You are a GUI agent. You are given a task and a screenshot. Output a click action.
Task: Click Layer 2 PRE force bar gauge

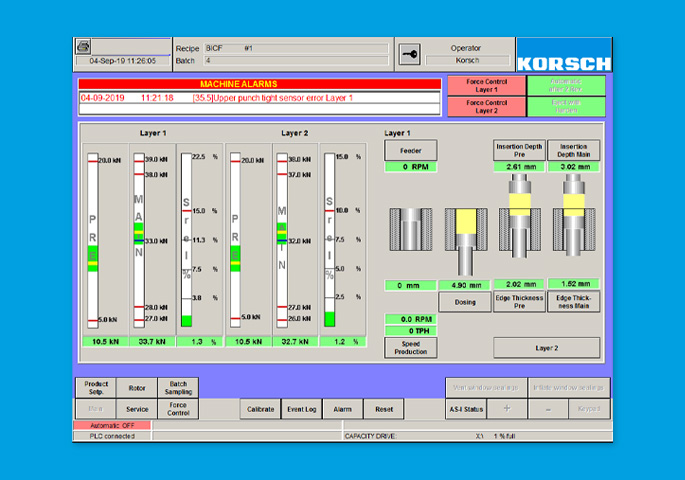(x=235, y=240)
